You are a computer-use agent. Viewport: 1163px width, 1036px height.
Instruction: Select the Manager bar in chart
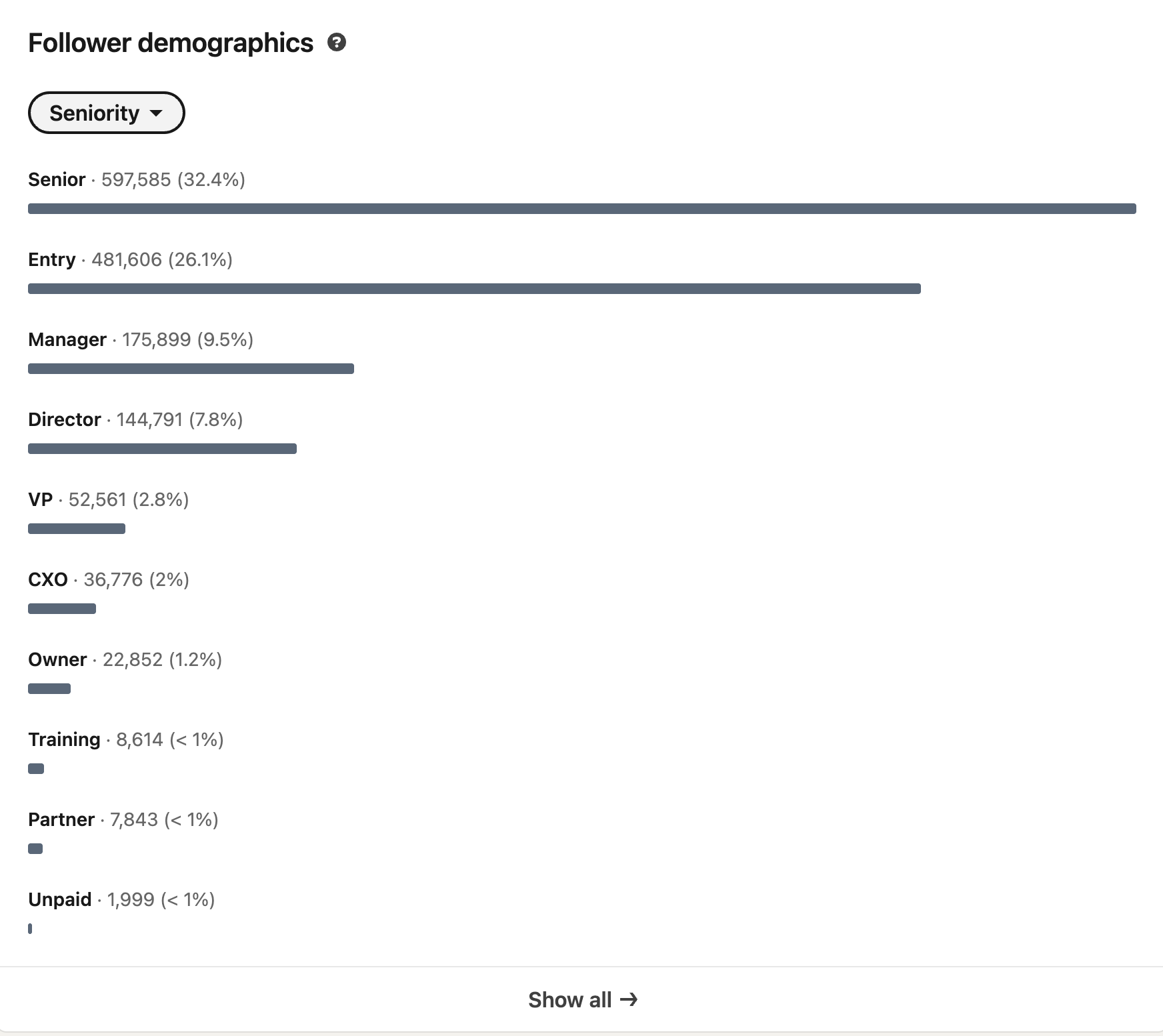191,369
